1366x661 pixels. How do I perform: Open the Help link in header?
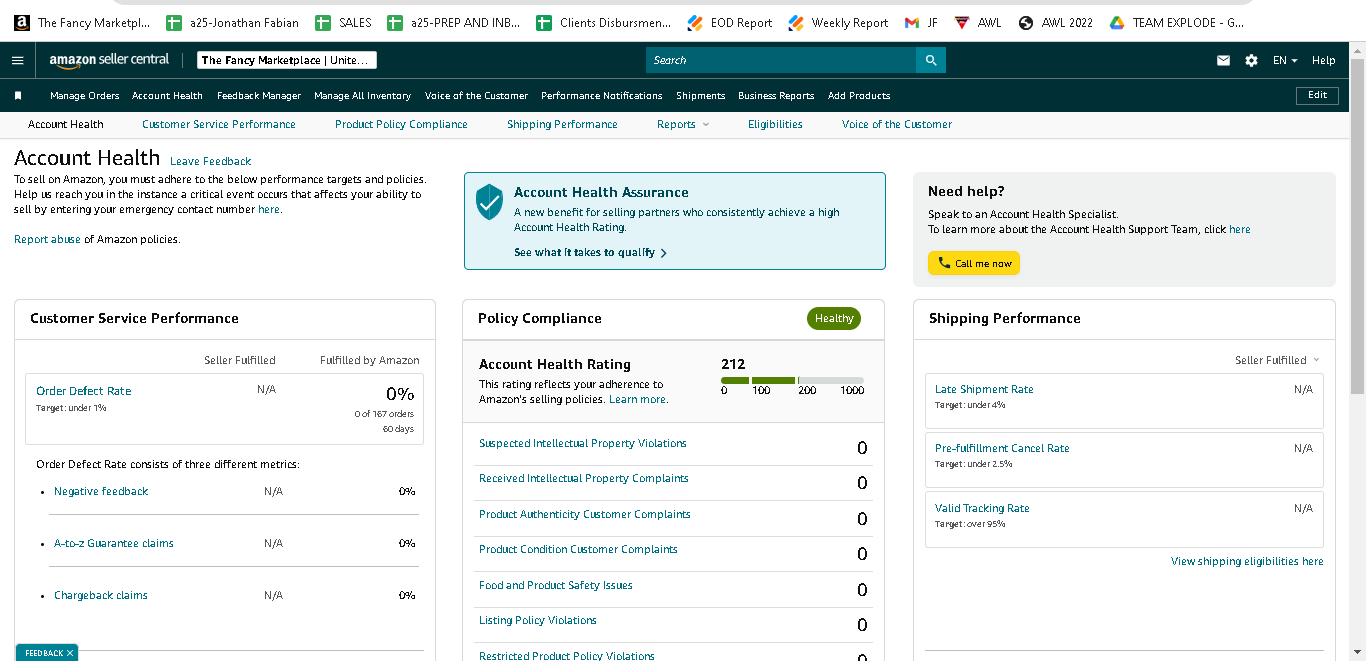[x=1323, y=60]
